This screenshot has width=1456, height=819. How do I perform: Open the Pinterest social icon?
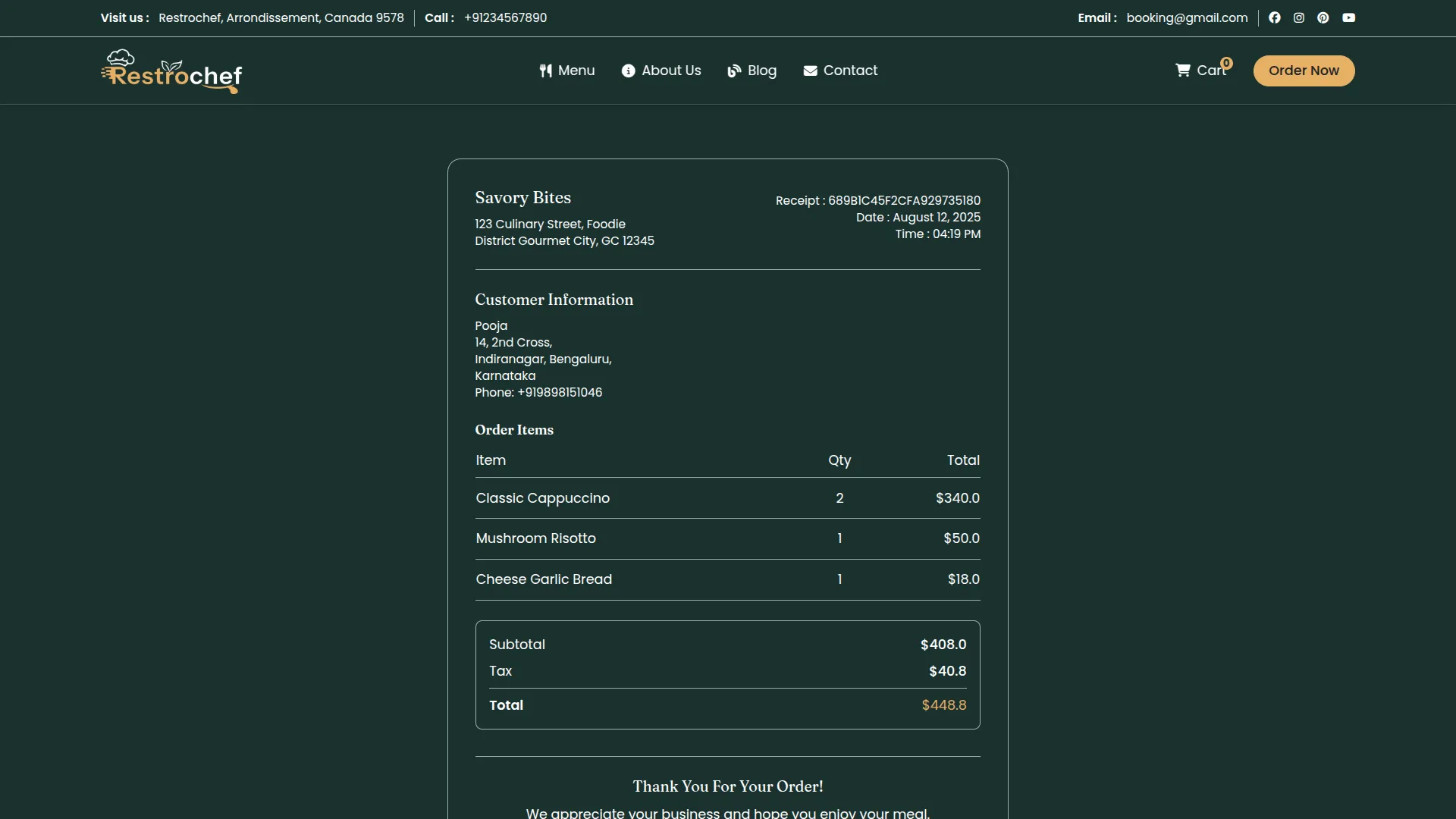click(x=1323, y=17)
